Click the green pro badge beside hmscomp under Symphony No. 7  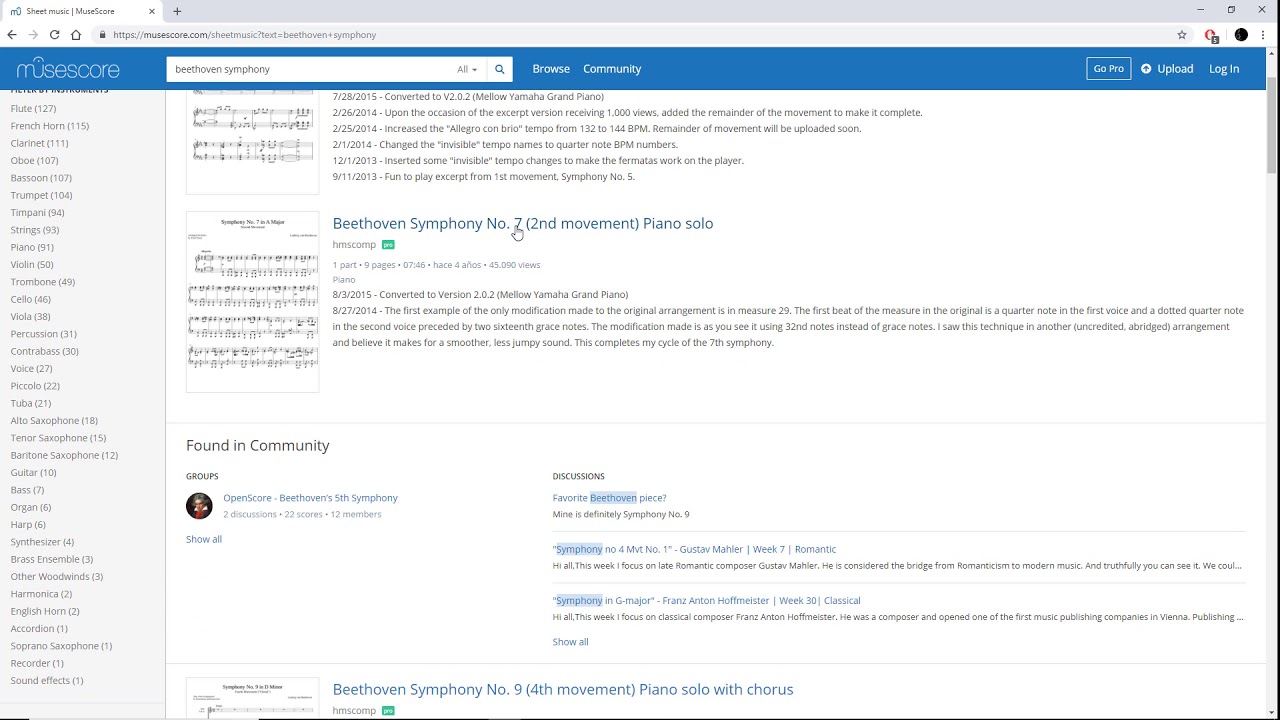point(388,245)
